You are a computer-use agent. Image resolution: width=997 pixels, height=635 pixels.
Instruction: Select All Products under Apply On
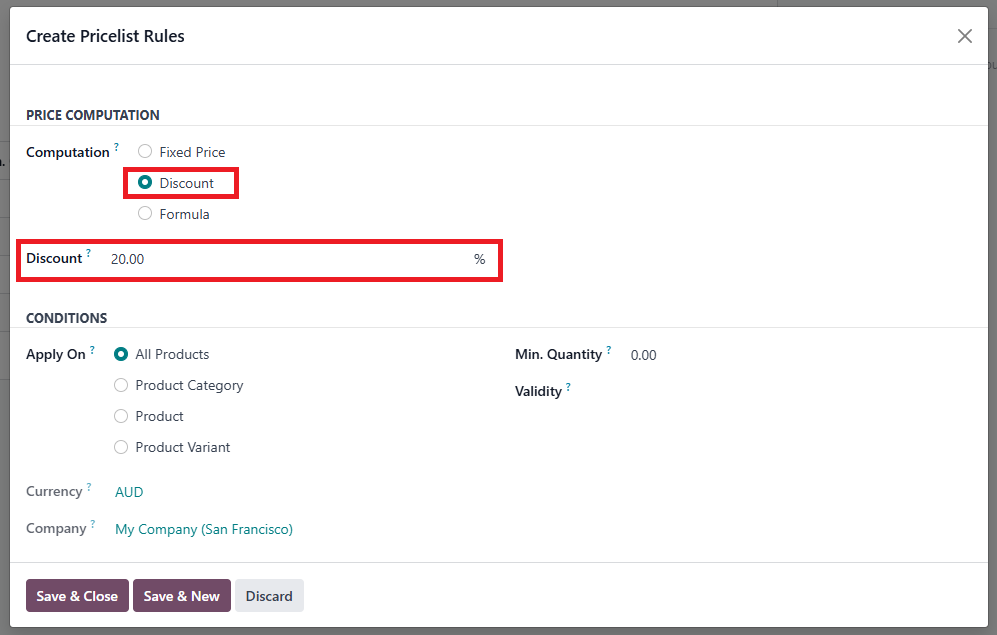(x=122, y=354)
